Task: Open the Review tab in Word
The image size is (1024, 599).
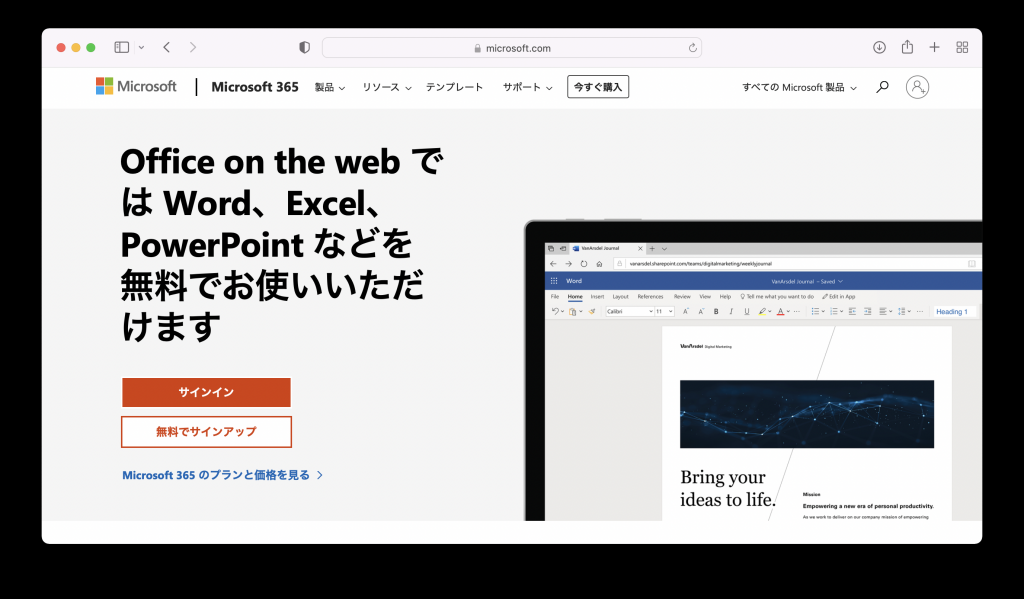Action: (x=682, y=296)
